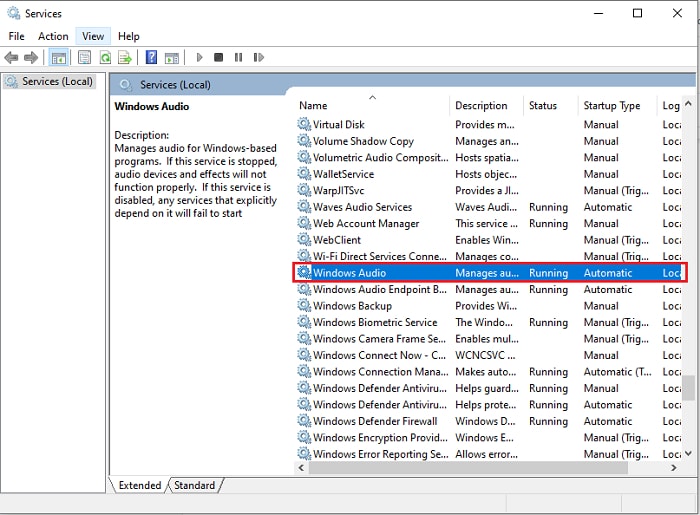The height and width of the screenshot is (515, 700).
Task: Click Automatic startup type of Windows Audio
Action: pyautogui.click(x=608, y=272)
